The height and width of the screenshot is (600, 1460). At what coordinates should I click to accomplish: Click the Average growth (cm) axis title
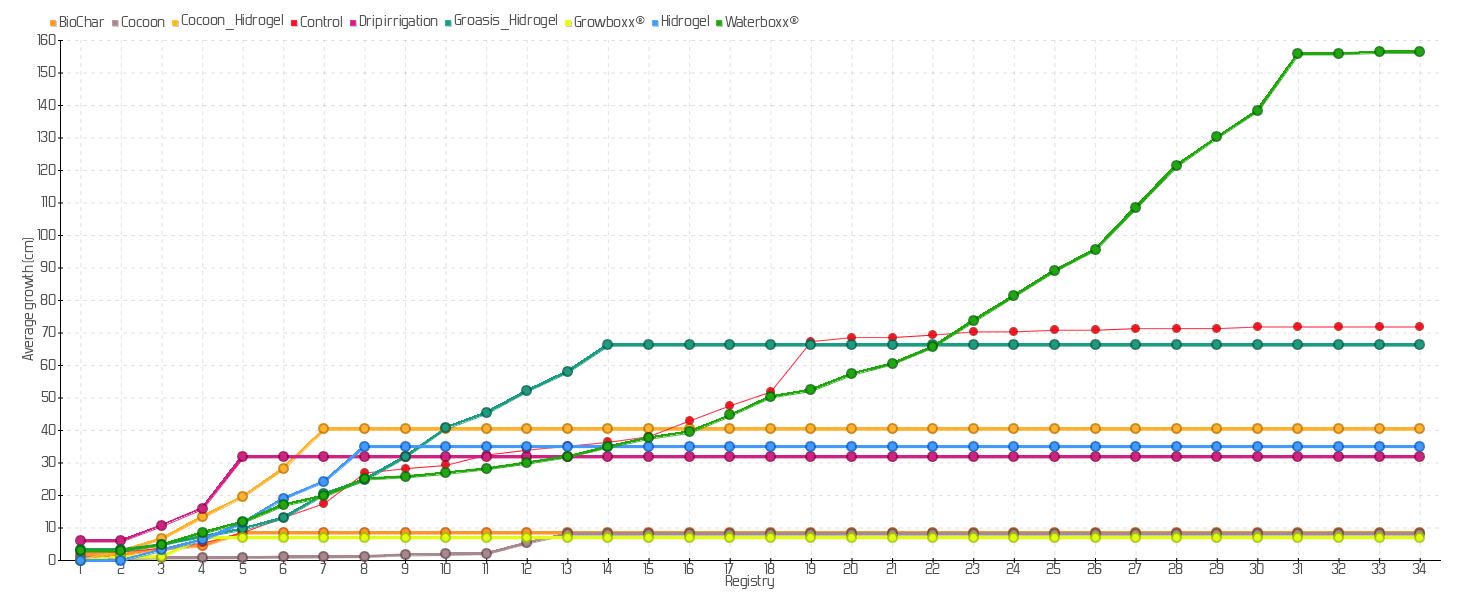click(x=28, y=299)
